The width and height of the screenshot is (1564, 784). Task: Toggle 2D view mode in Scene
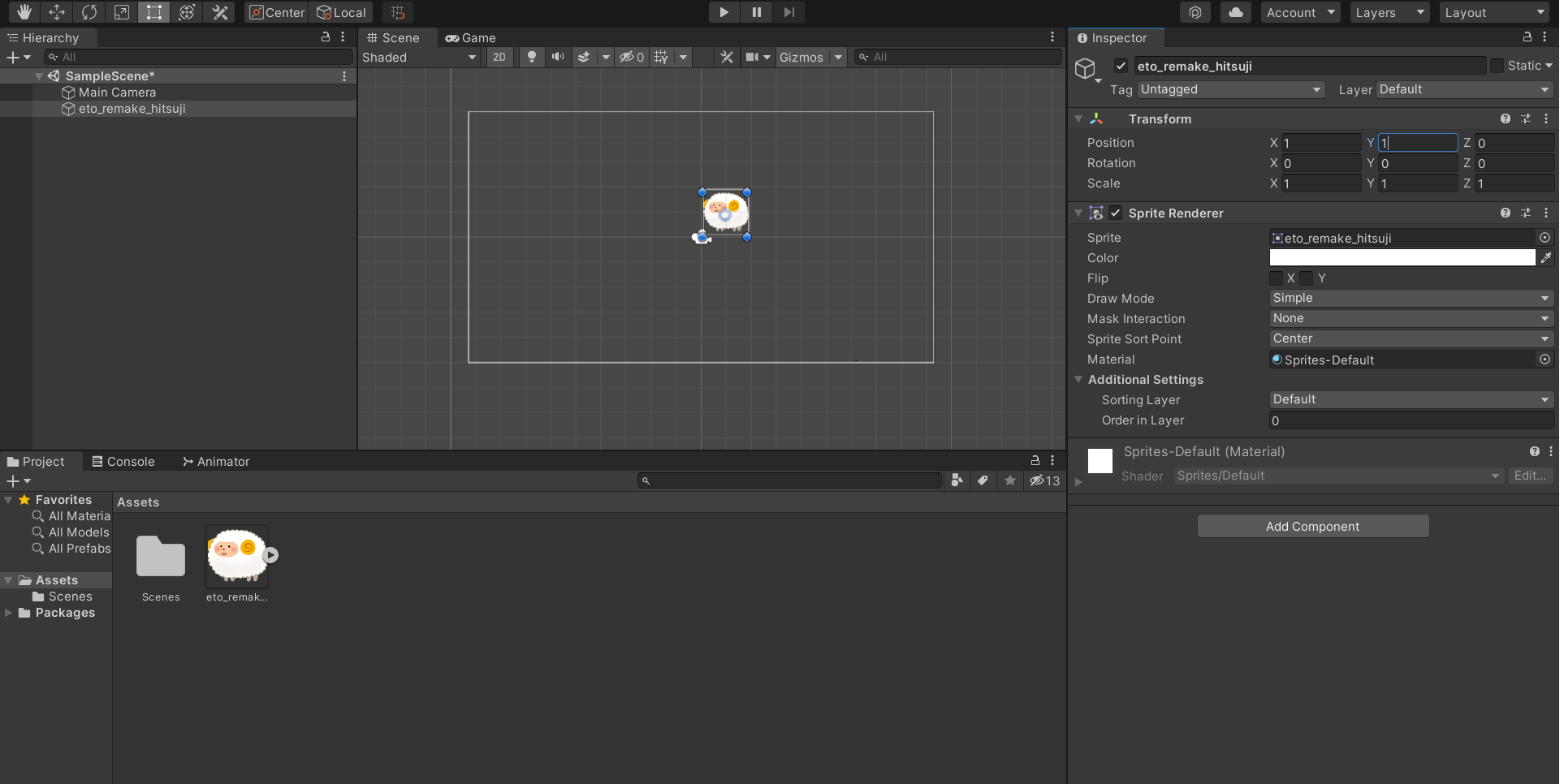[499, 57]
